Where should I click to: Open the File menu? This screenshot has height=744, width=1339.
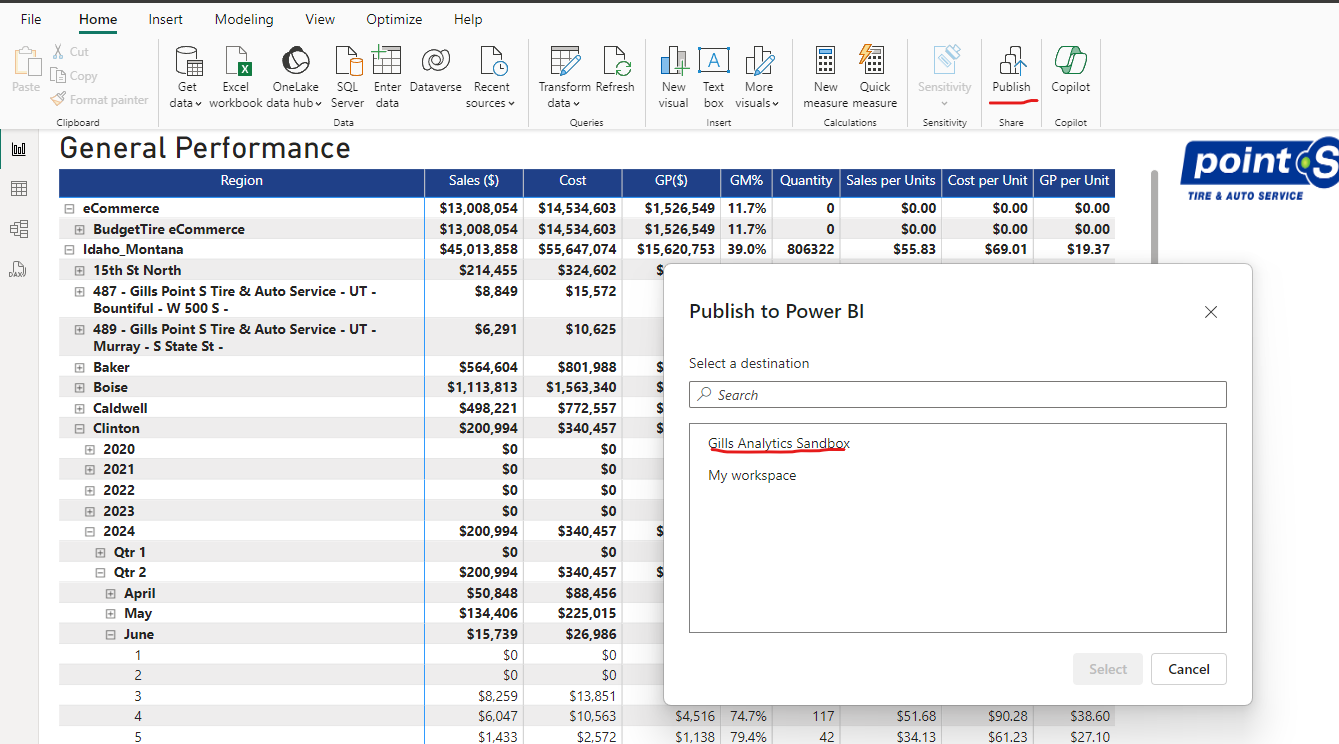[31, 19]
